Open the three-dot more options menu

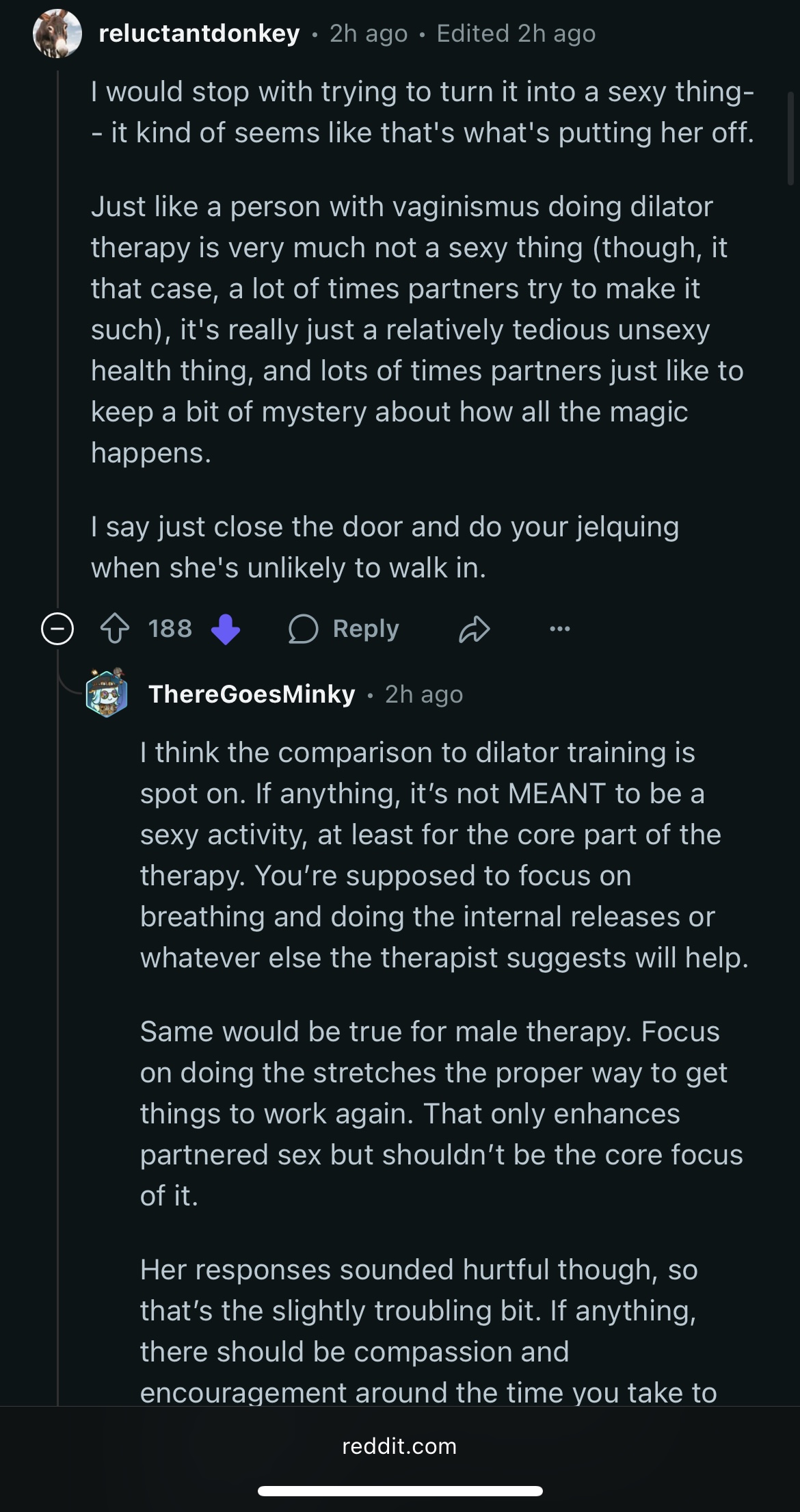[560, 629]
